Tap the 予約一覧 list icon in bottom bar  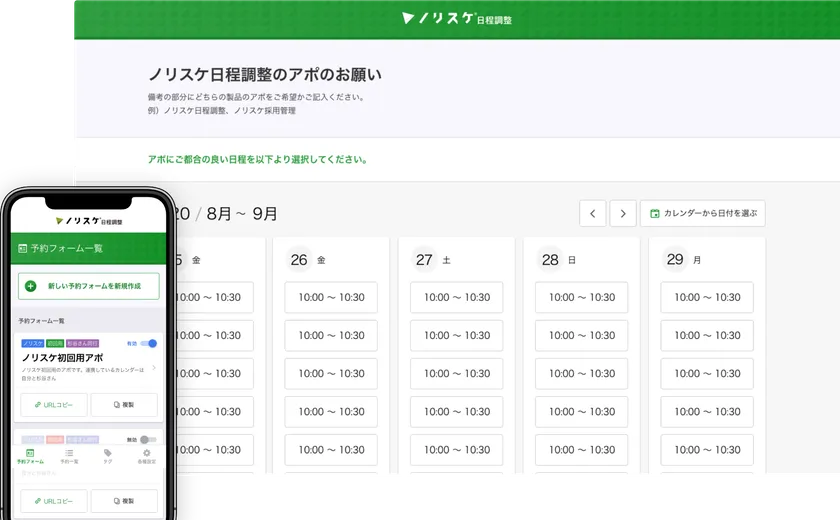69,454
